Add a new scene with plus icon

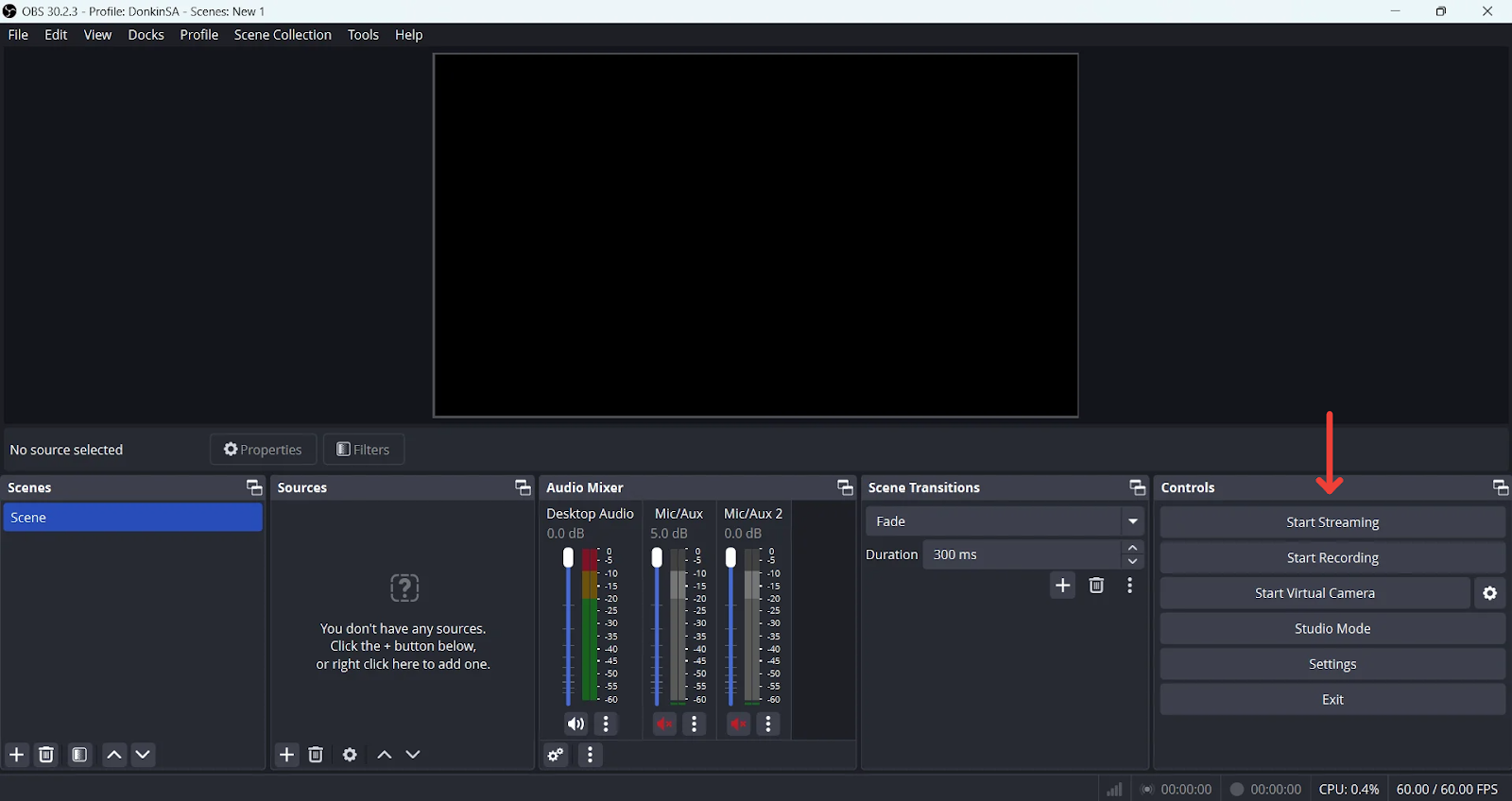(x=17, y=755)
